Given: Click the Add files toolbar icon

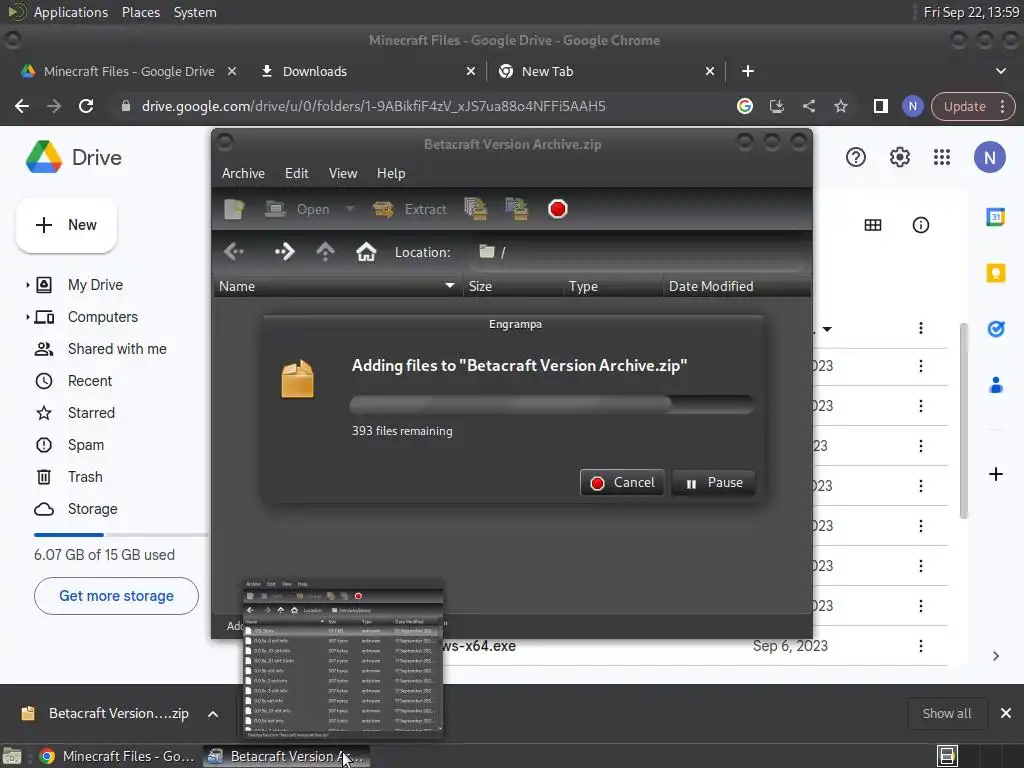Looking at the screenshot, I should pos(475,209).
